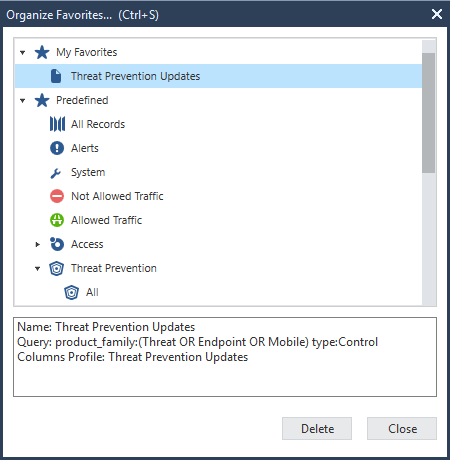Click the favorites list vertical scrollbar thumb
Screen dimensions: 450x460
click(x=428, y=113)
